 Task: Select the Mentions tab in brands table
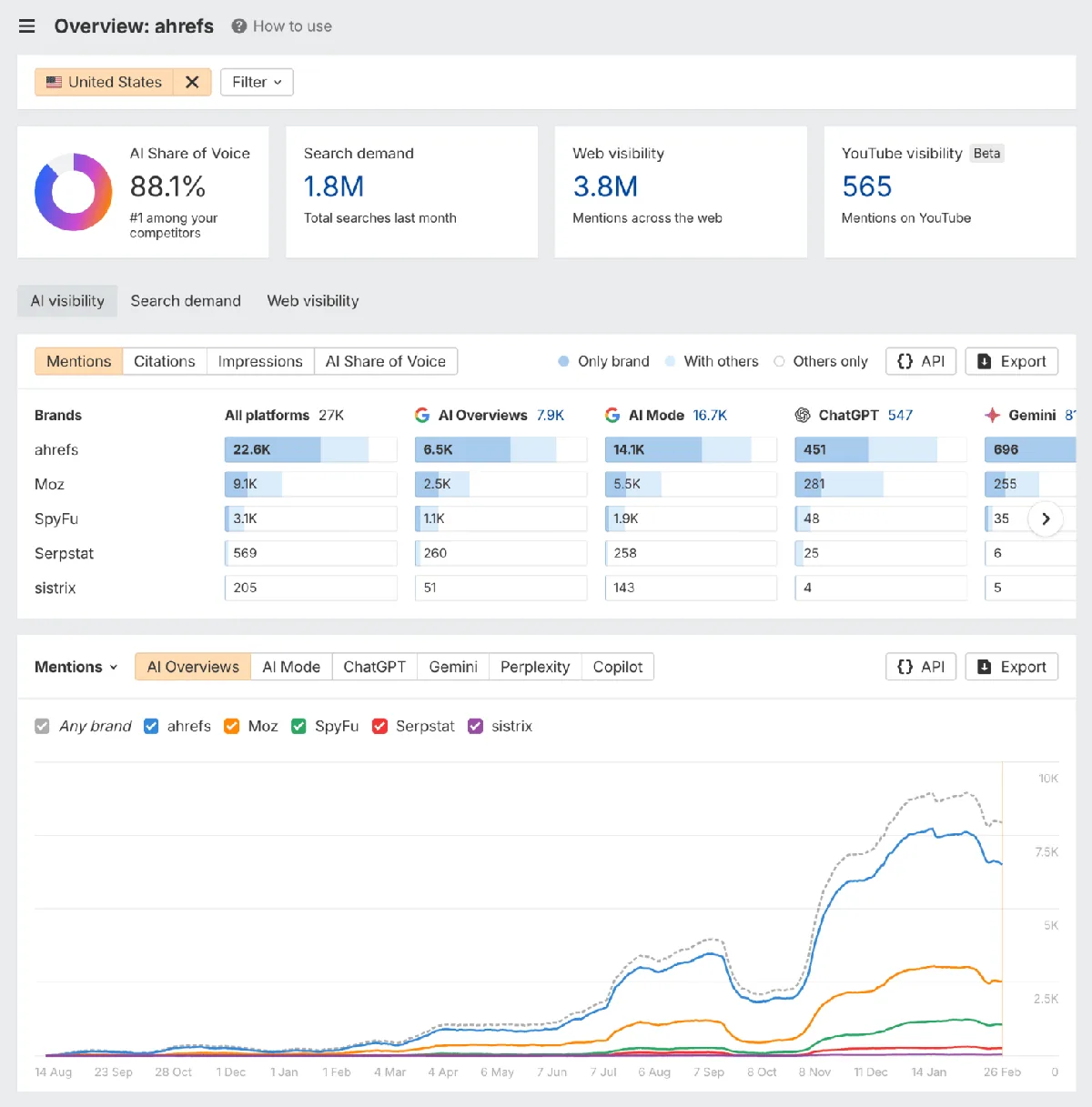tap(78, 361)
